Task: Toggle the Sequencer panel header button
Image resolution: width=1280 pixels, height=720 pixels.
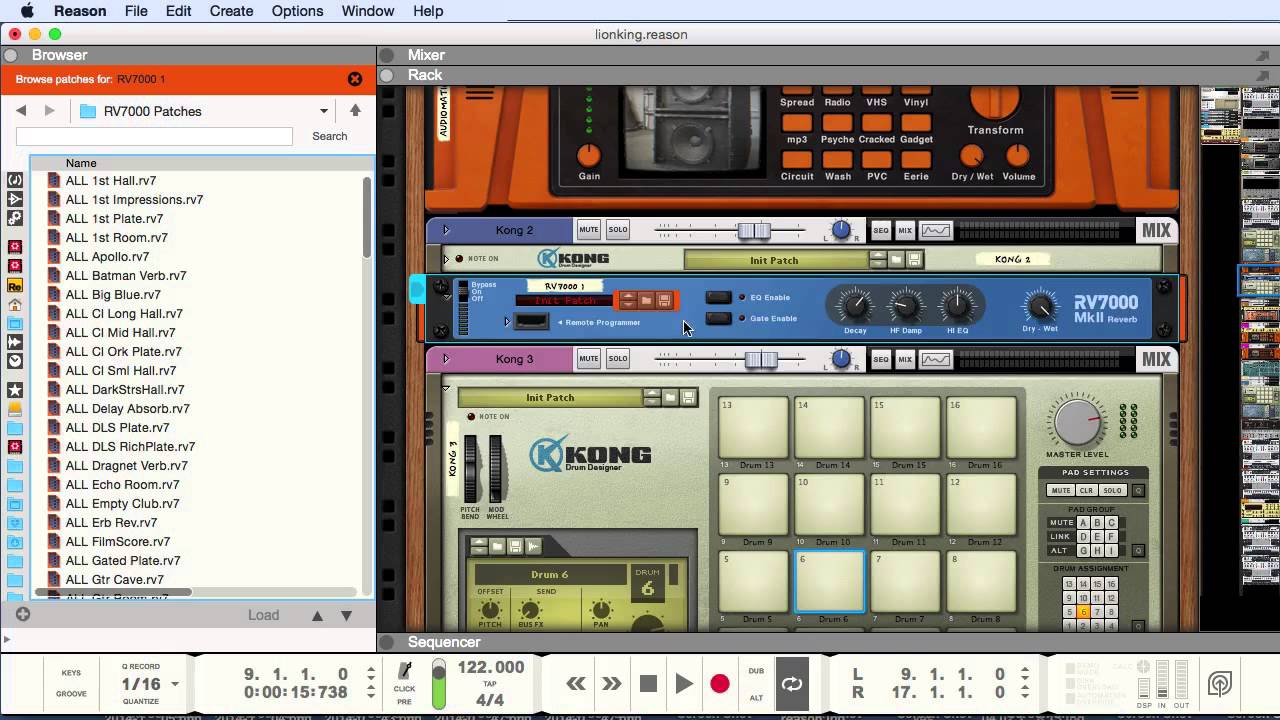Action: tap(387, 642)
